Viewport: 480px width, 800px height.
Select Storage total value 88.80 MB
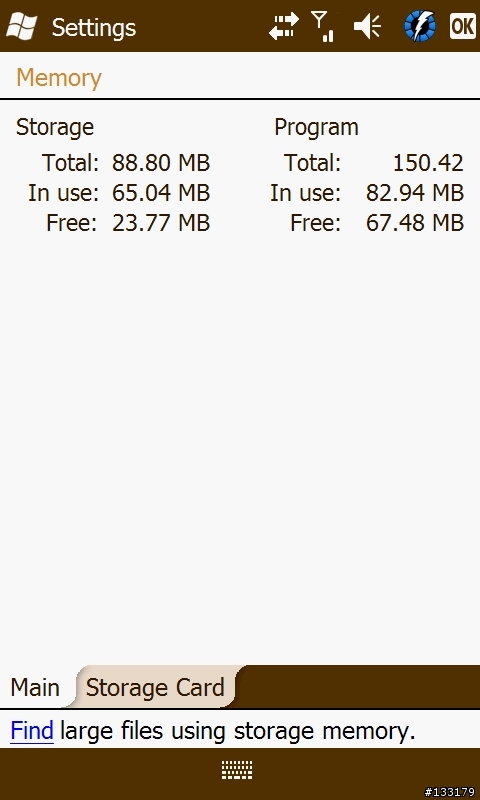161,163
